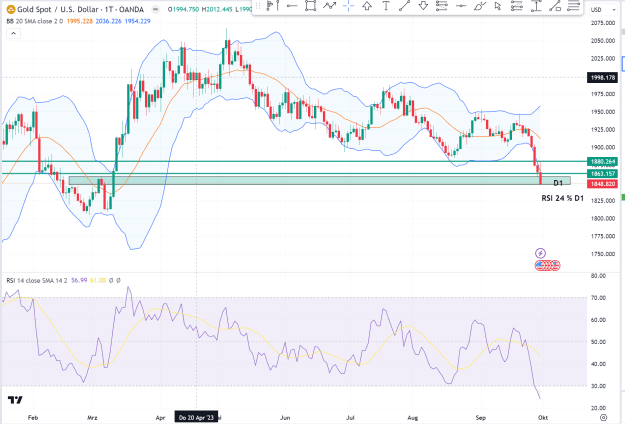625x424 pixels.
Task: Select the RSI 14 close SMA legend
Action: (37, 281)
